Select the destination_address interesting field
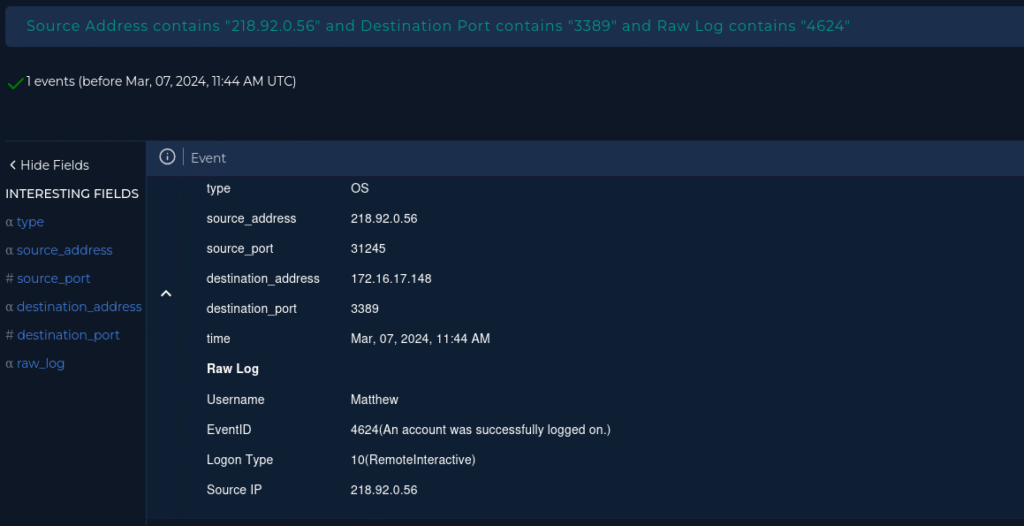 pos(79,306)
